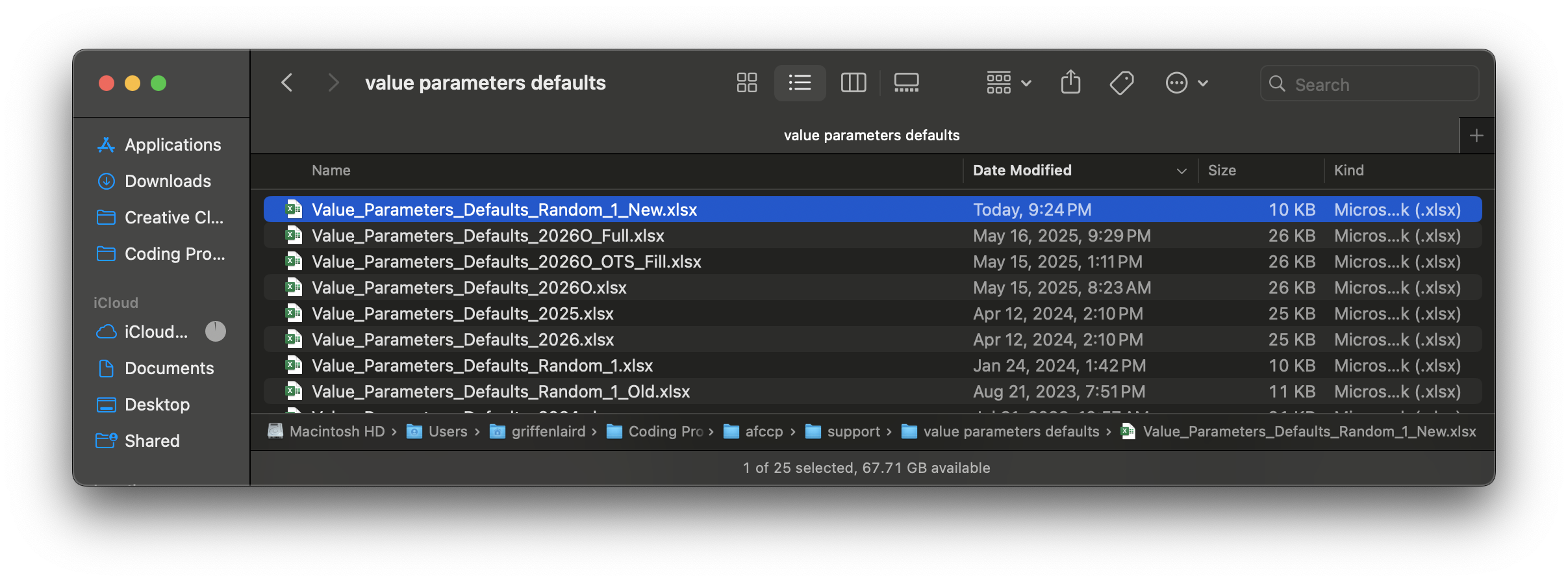Click the iCloud storage progress indicator
Screen dimensions: 1568x582
[x=216, y=332]
